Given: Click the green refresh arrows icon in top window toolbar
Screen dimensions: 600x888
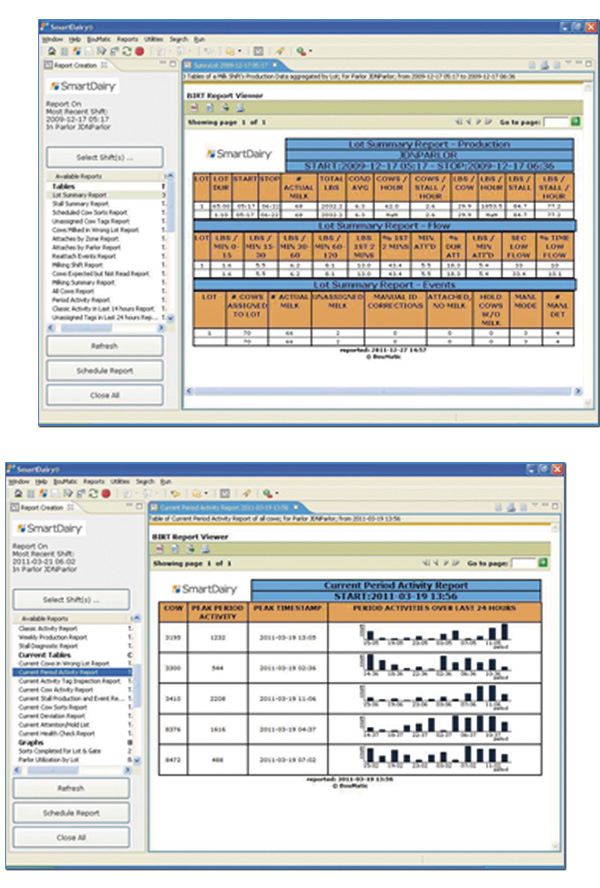Looking at the screenshot, I should [127, 52].
